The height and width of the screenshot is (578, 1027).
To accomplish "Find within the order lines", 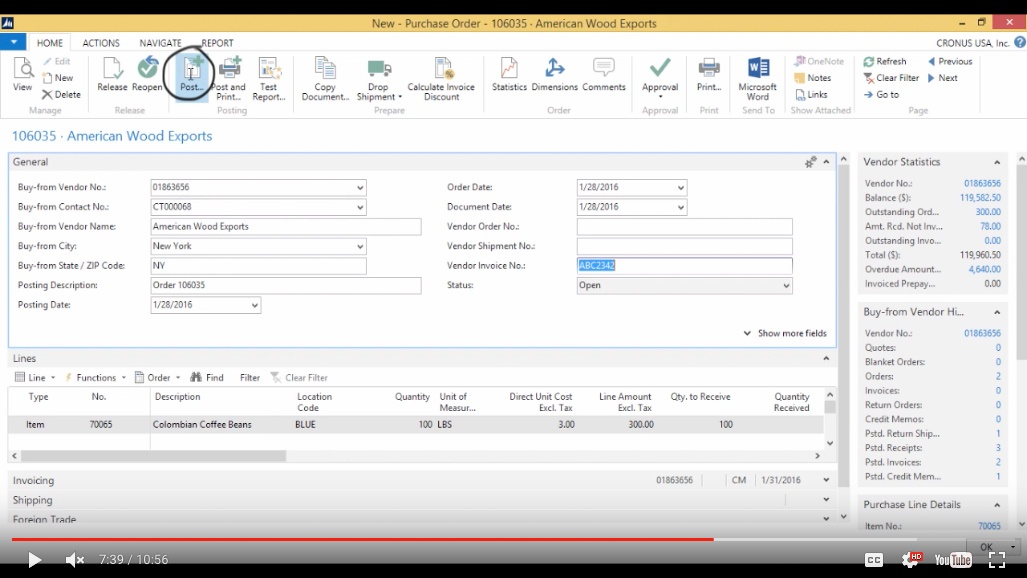I will [x=207, y=377].
